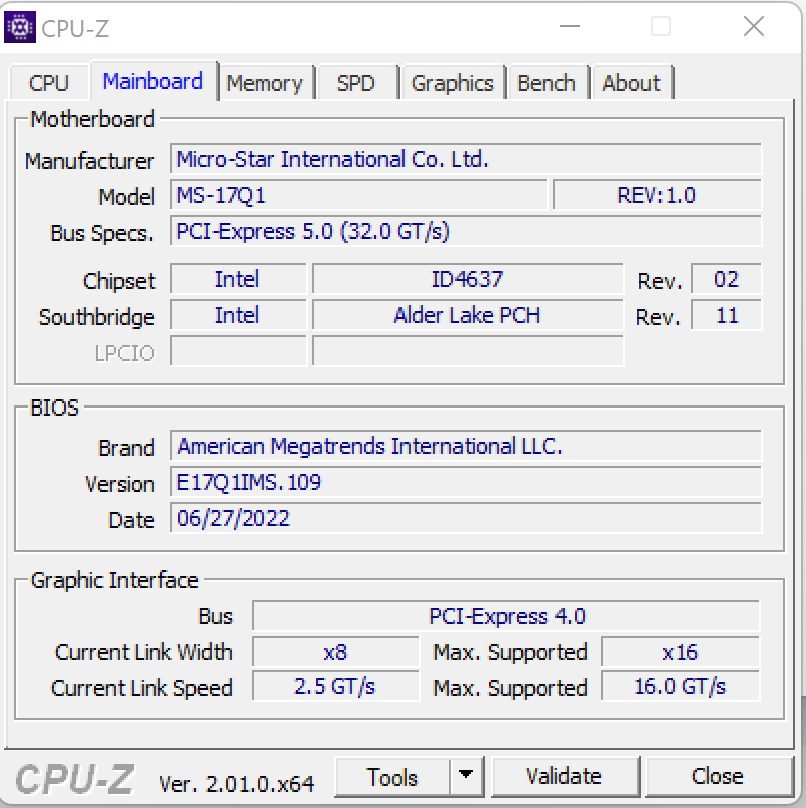The height and width of the screenshot is (808, 806).
Task: Click the Tools button
Action: [392, 777]
